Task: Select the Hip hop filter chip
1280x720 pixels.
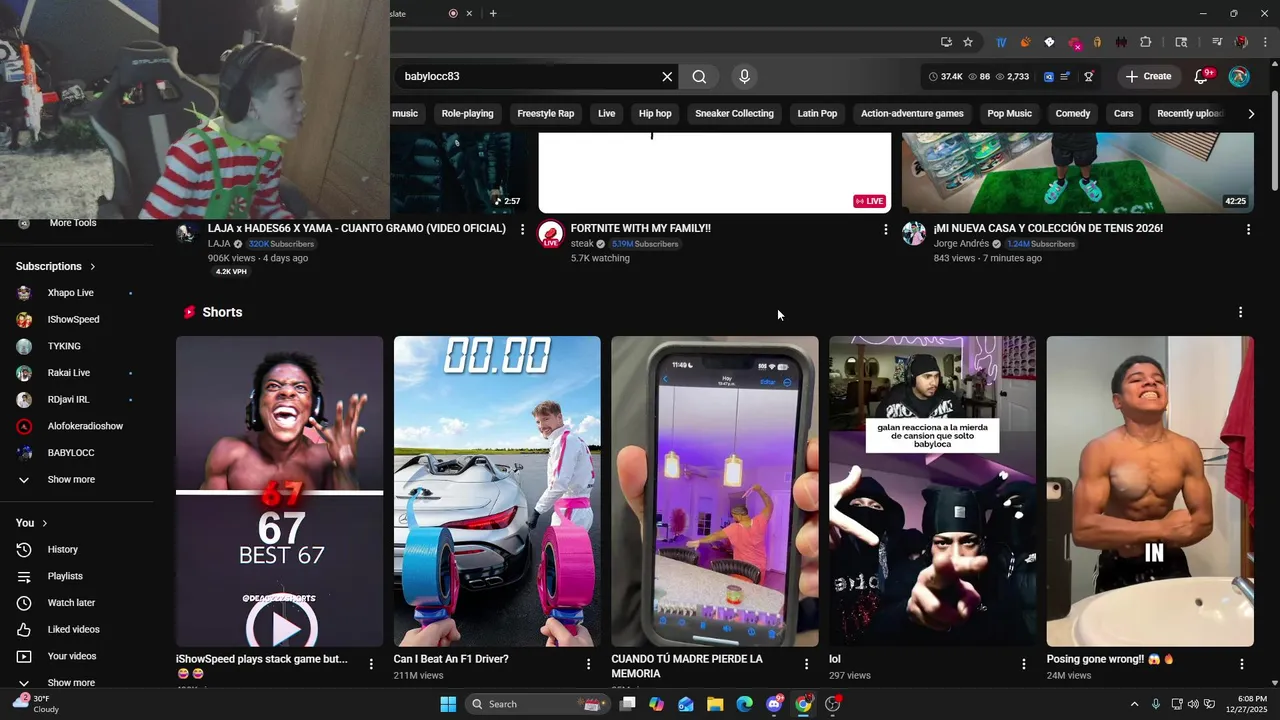Action: click(655, 114)
